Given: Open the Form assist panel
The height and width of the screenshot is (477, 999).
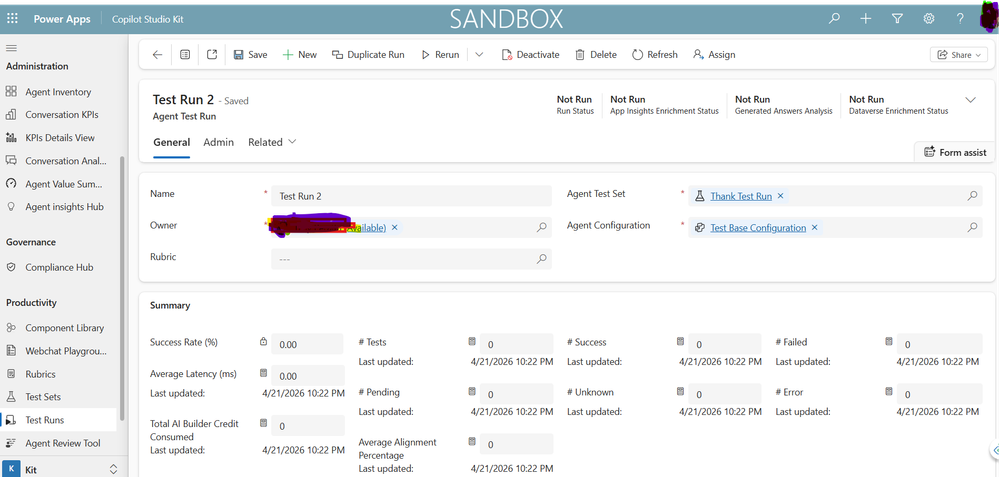Looking at the screenshot, I should pos(954,152).
